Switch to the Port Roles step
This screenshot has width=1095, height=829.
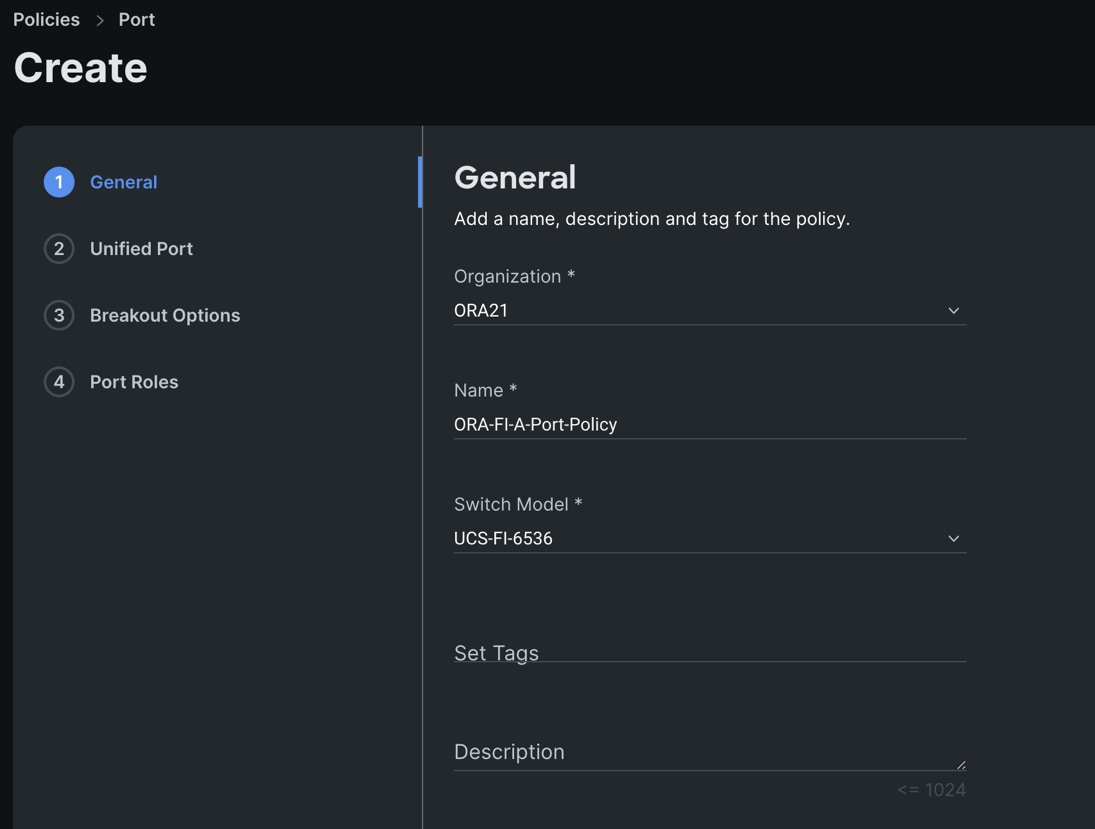click(134, 382)
